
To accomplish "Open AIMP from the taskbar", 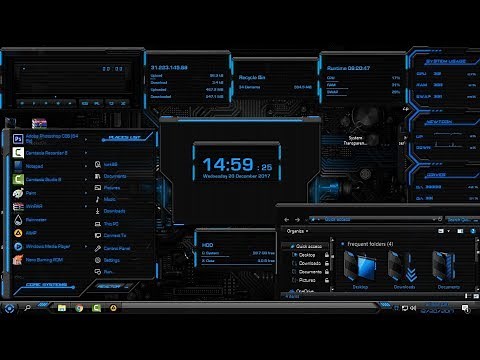I will pos(113,308).
